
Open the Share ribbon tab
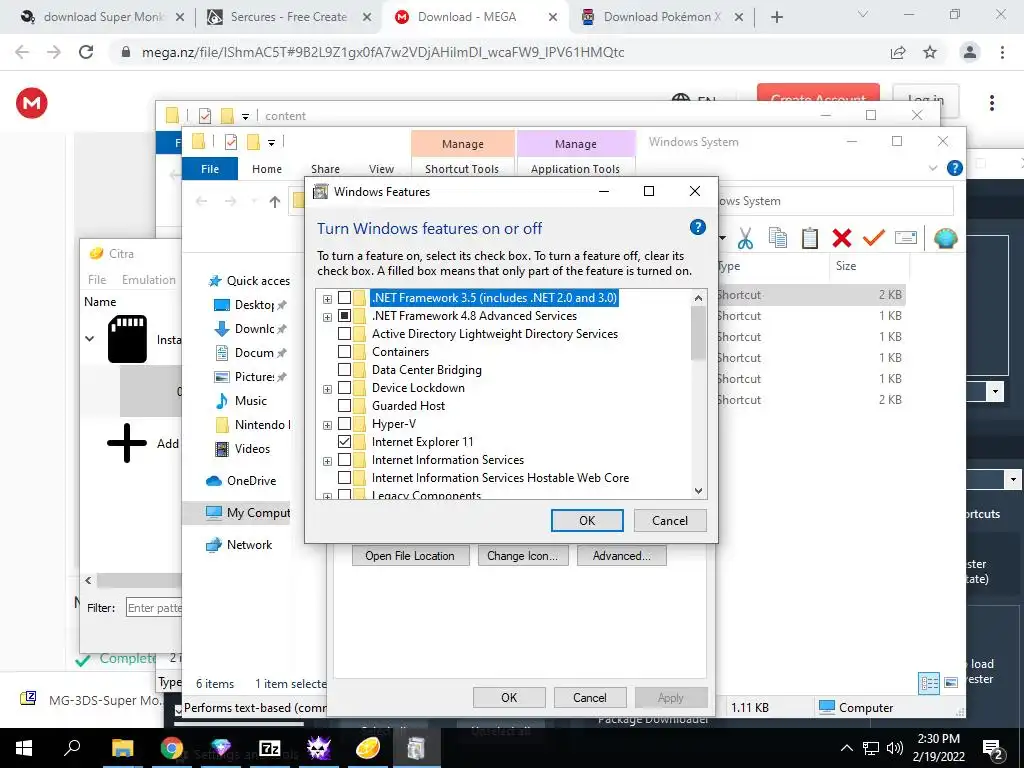325,168
